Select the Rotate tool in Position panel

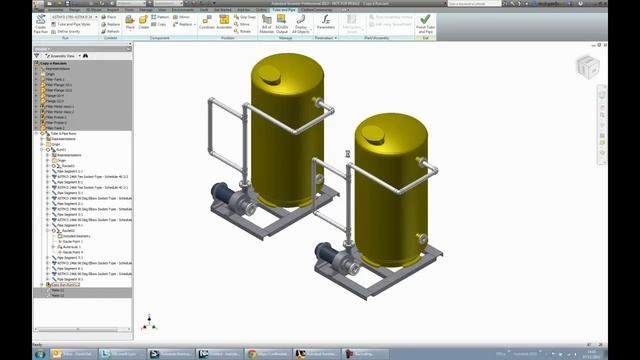tap(242, 31)
